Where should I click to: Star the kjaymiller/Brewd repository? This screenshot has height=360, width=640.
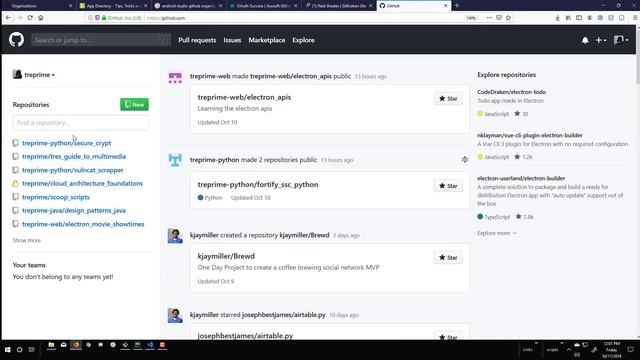pos(448,258)
